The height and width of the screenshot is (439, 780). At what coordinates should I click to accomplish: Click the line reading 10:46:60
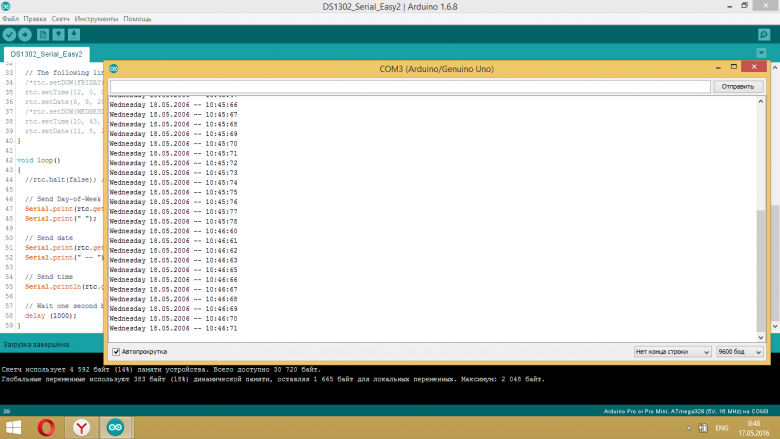tap(173, 231)
